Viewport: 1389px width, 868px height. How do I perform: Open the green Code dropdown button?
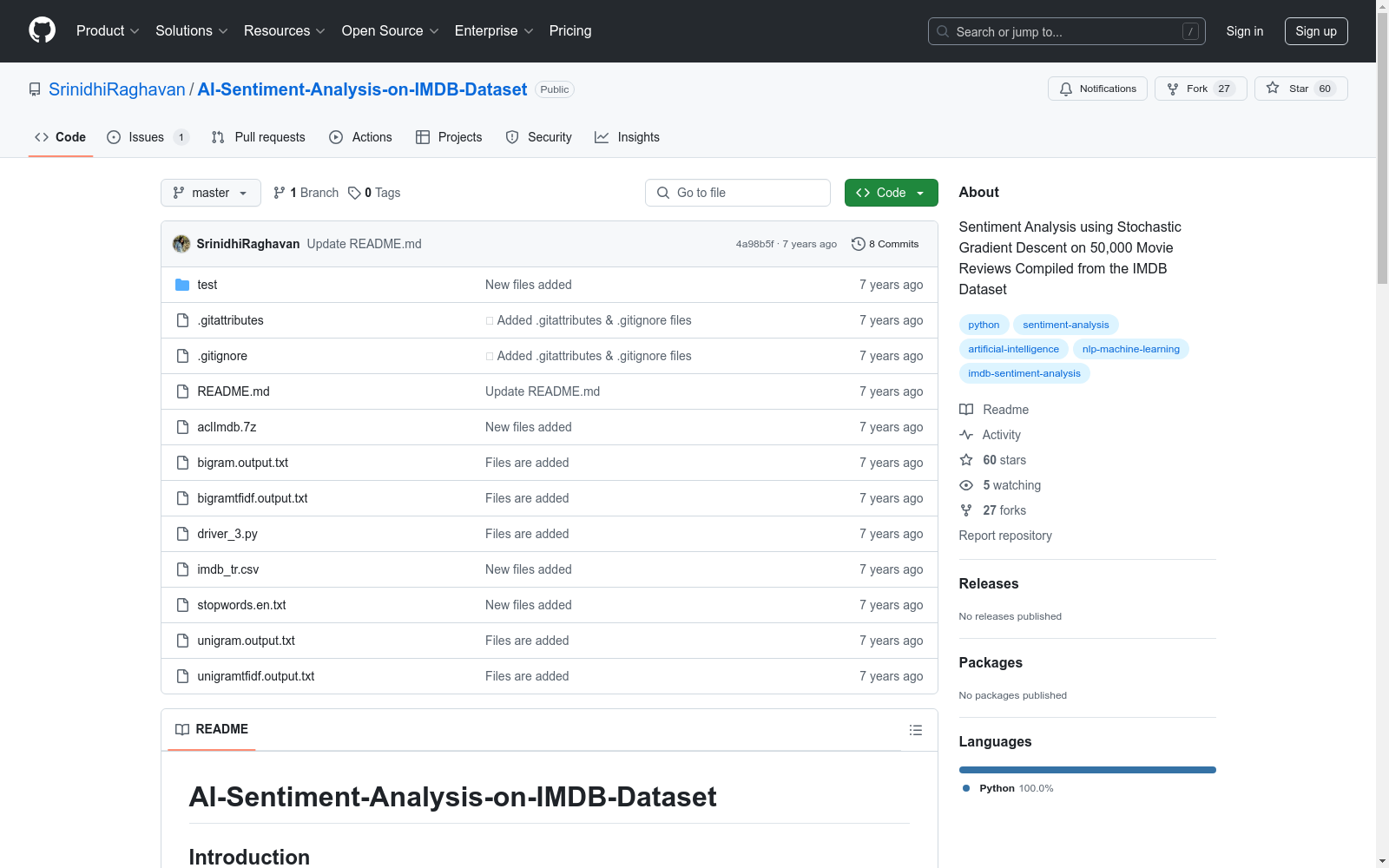(x=891, y=193)
